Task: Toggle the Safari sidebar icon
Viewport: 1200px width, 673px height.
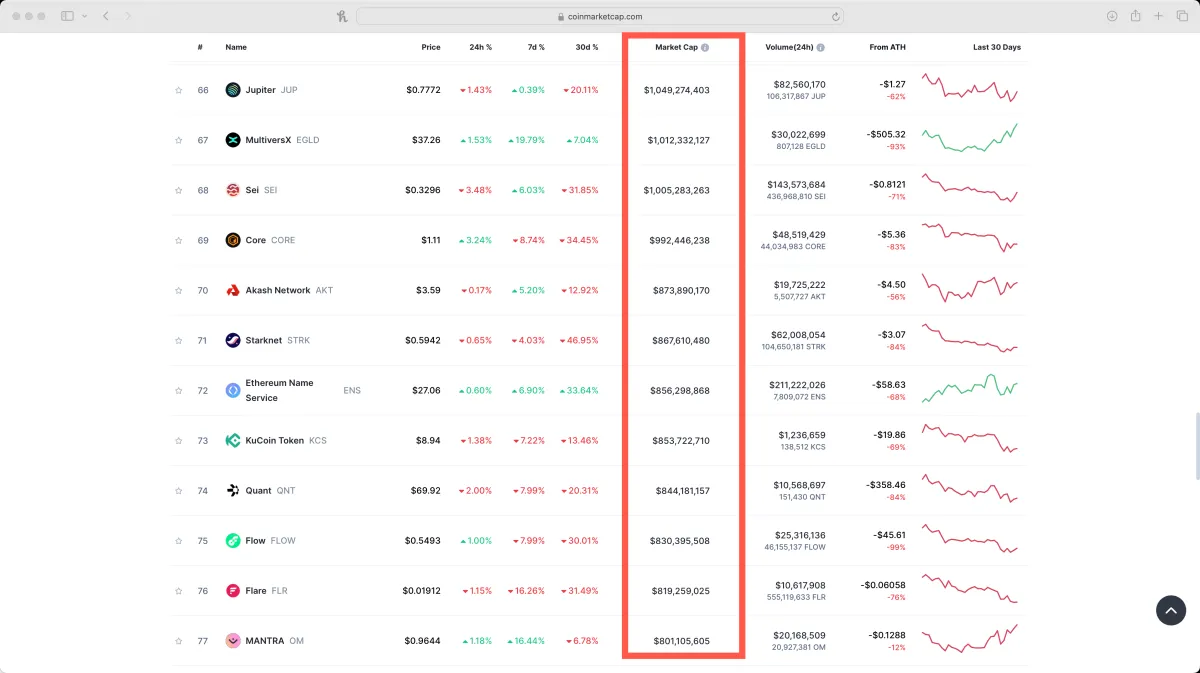Action: pyautogui.click(x=67, y=16)
